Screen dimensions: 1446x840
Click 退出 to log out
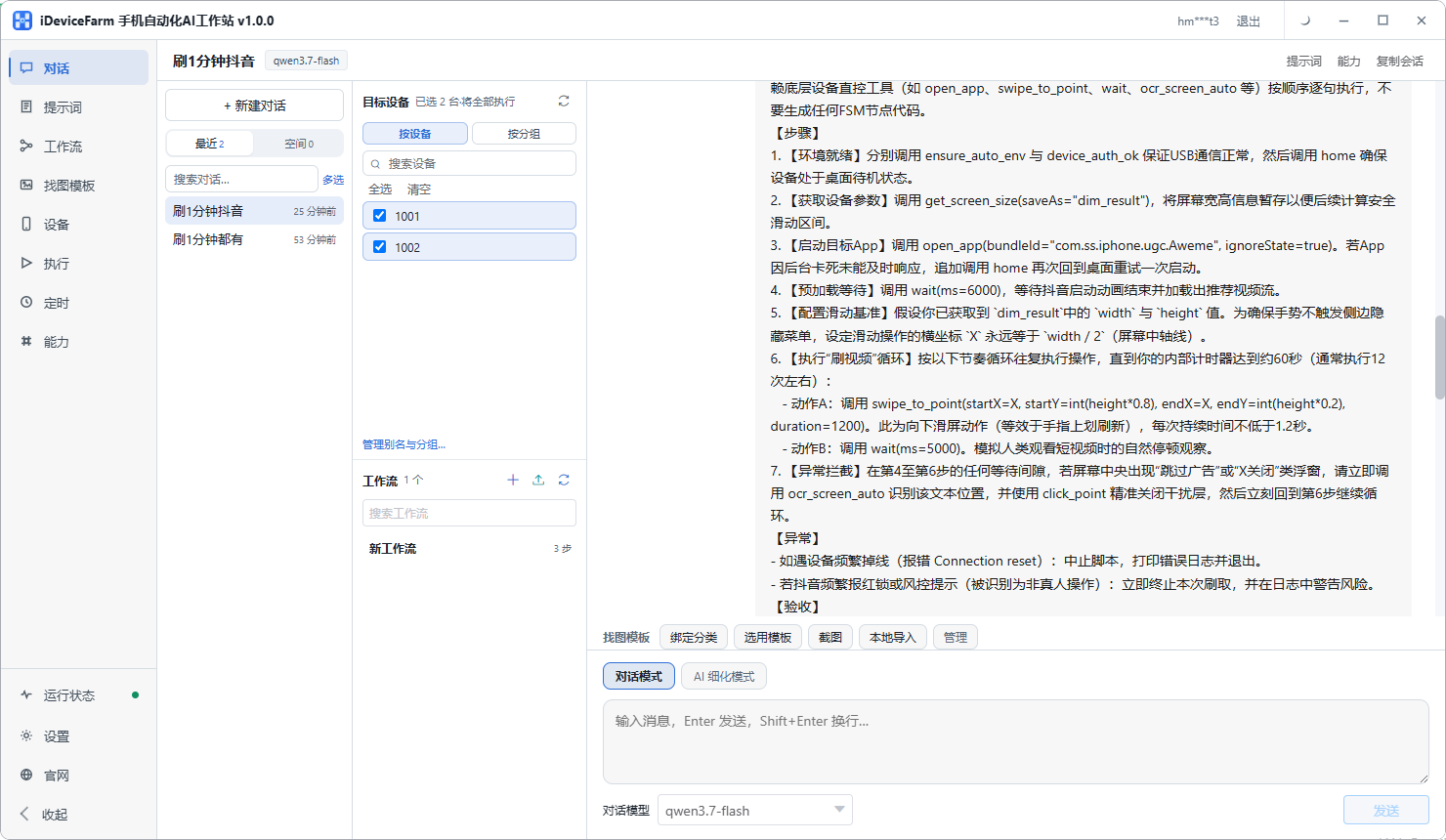pyautogui.click(x=1249, y=21)
